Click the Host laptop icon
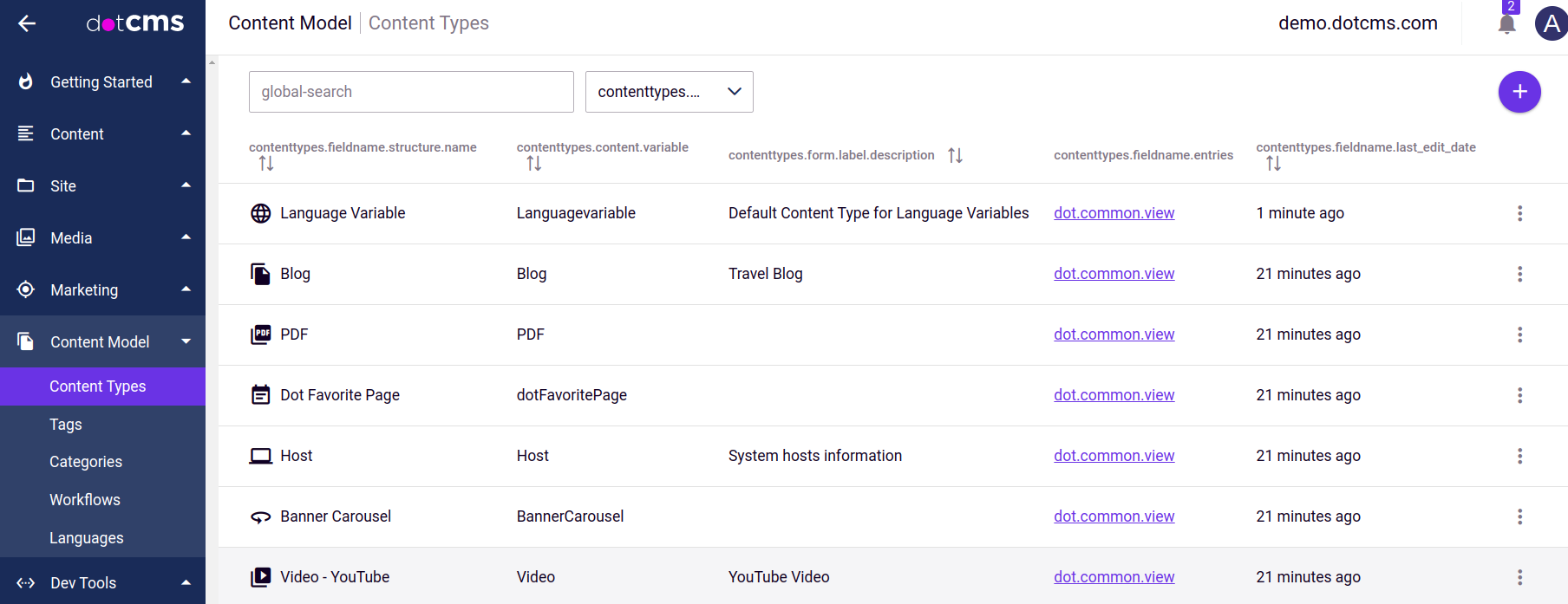 point(260,456)
